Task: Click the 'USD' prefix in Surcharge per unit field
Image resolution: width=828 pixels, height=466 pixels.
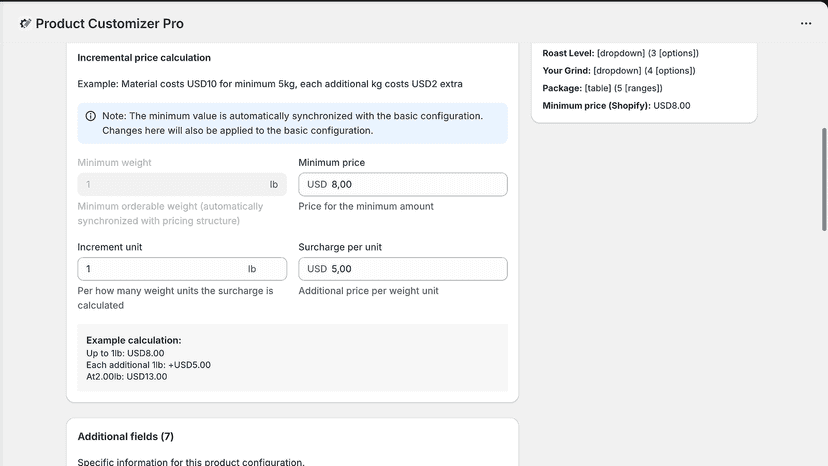Action: pos(317,269)
